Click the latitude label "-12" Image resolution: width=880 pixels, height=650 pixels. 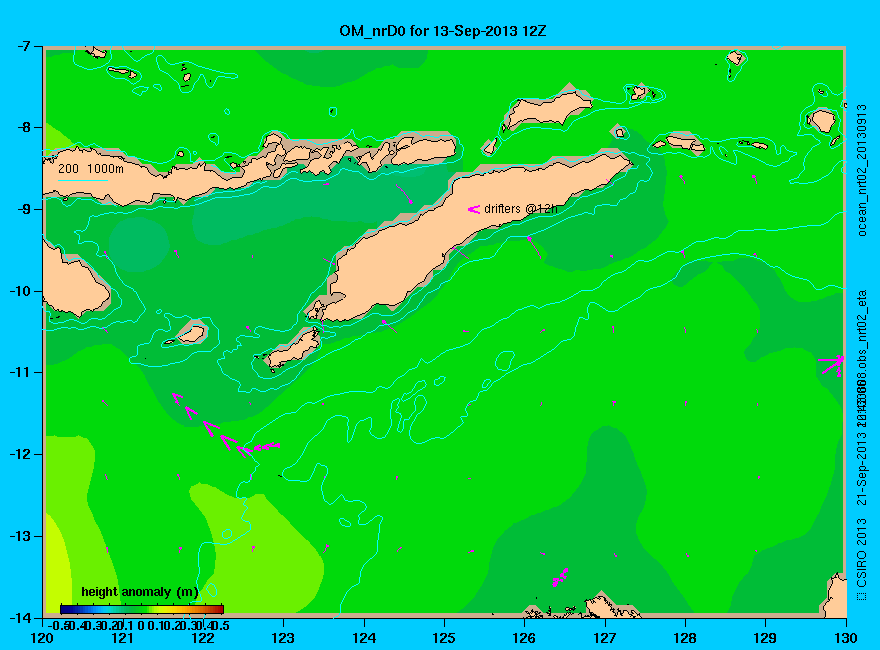(21, 454)
